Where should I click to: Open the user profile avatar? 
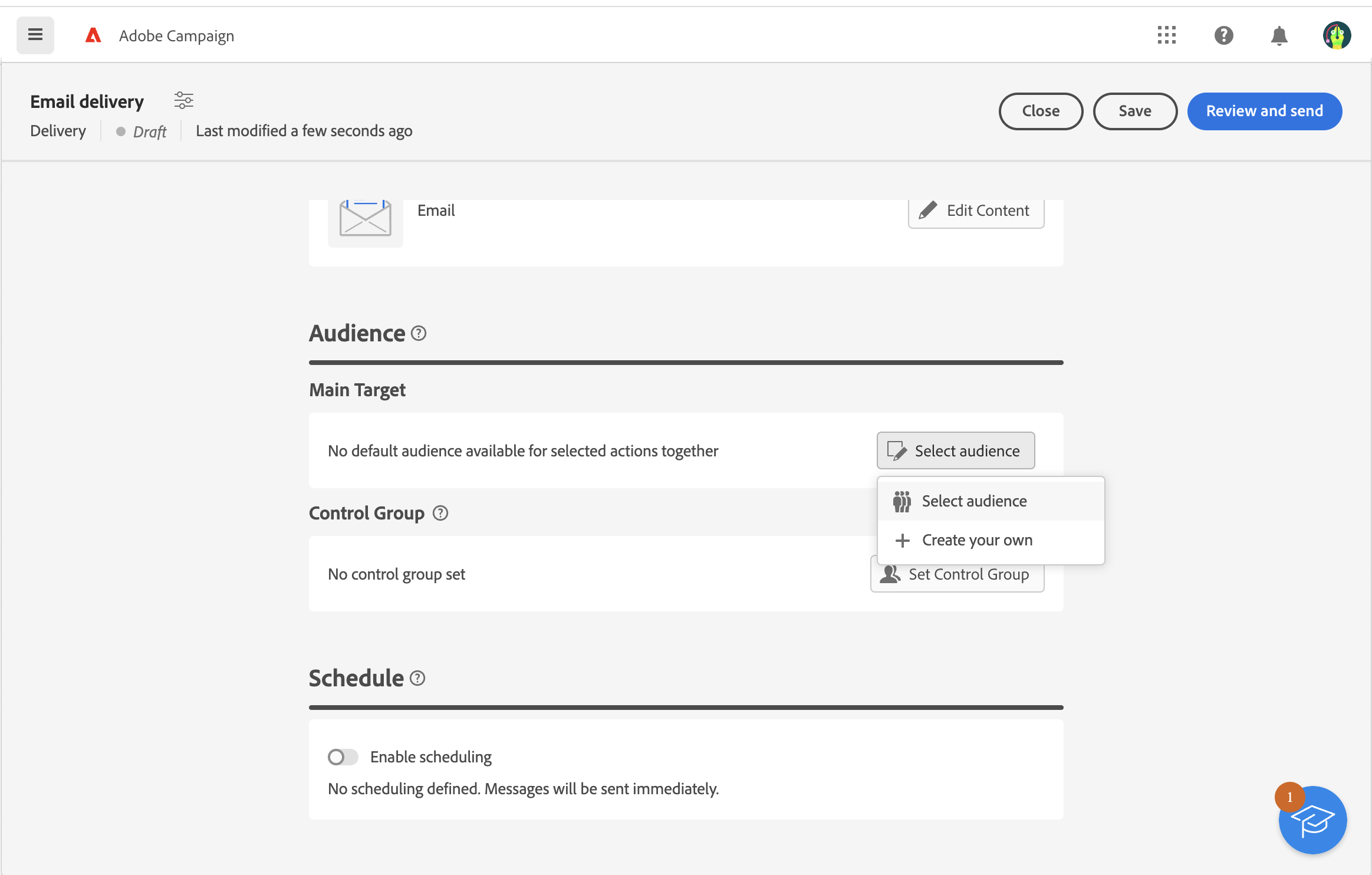[1336, 35]
